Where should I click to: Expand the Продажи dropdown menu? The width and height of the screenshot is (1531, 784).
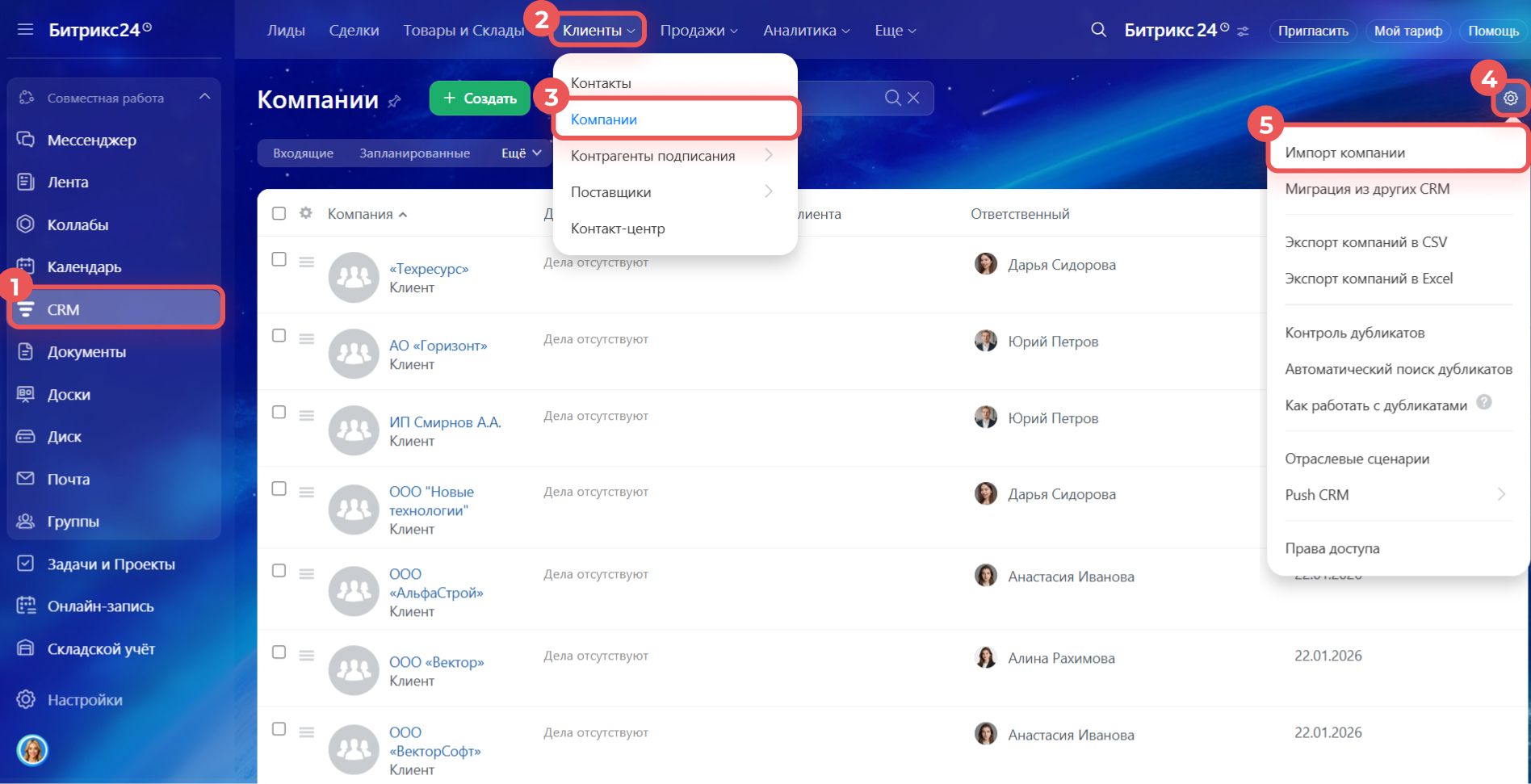click(x=698, y=31)
